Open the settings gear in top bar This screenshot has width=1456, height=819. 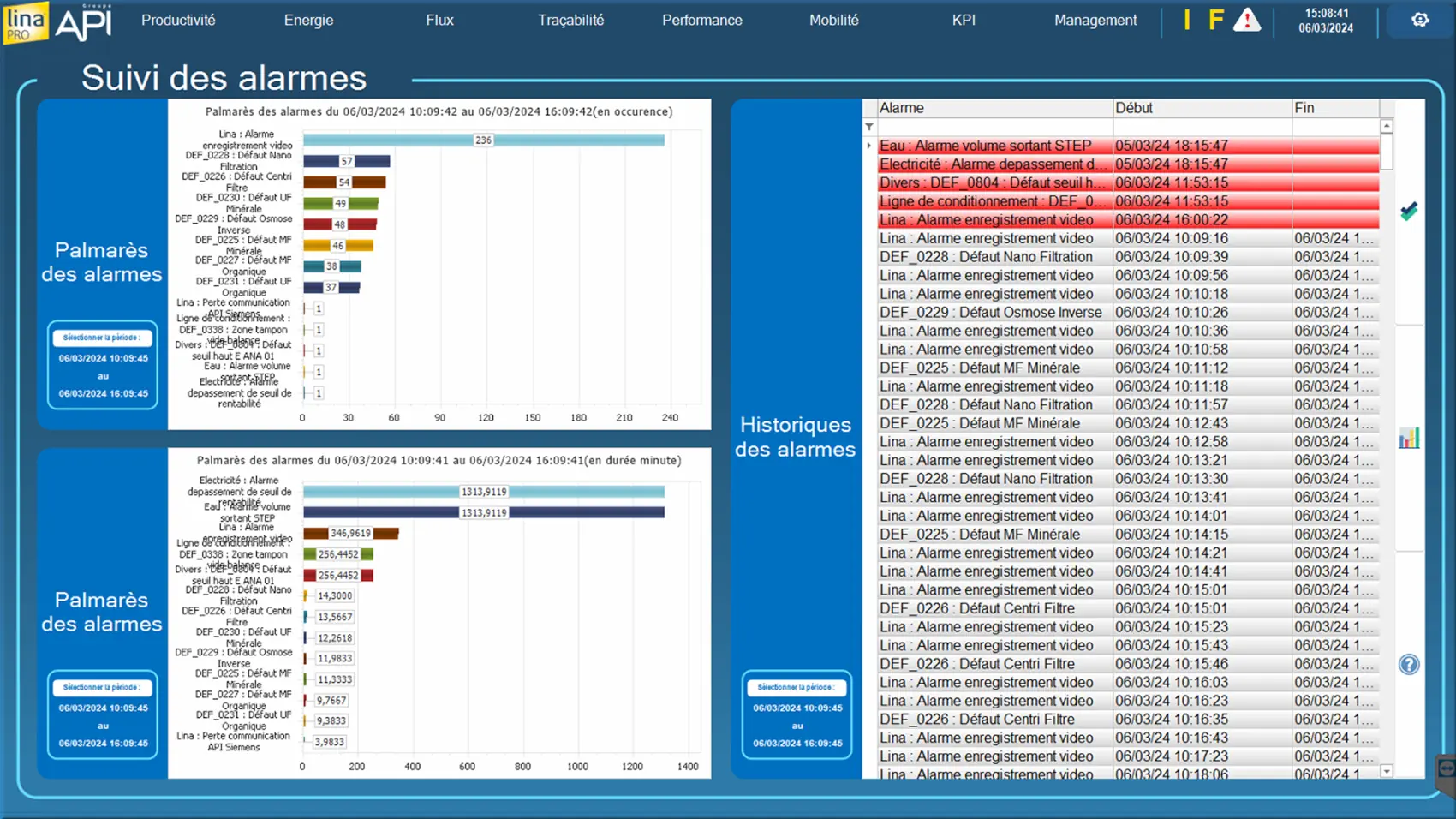pyautogui.click(x=1420, y=20)
